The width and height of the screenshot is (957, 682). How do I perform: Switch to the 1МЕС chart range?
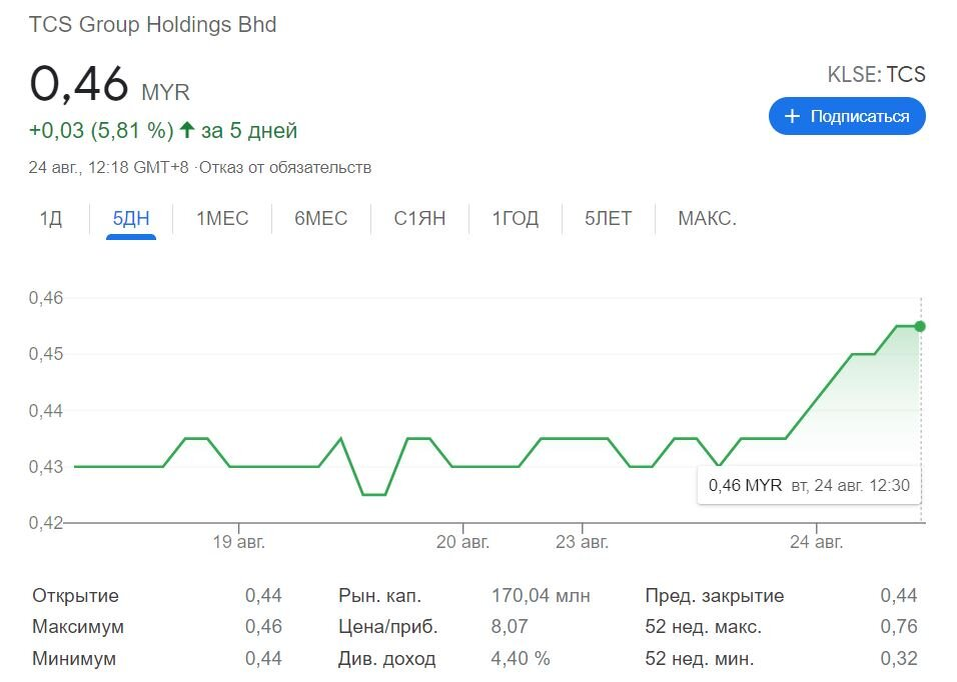(x=222, y=219)
